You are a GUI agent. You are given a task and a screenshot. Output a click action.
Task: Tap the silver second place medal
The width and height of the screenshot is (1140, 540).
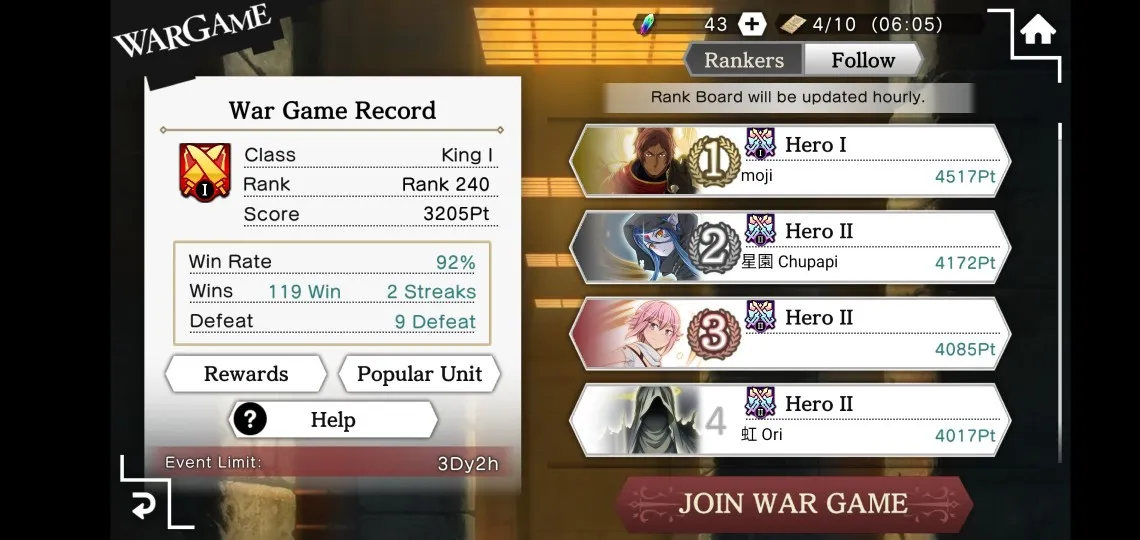click(715, 249)
